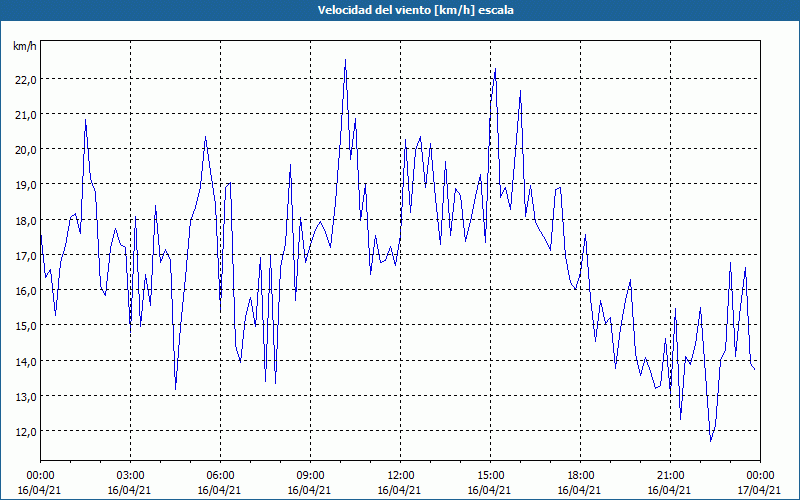
Task: Select the 06:00 time label
Action: (220, 476)
